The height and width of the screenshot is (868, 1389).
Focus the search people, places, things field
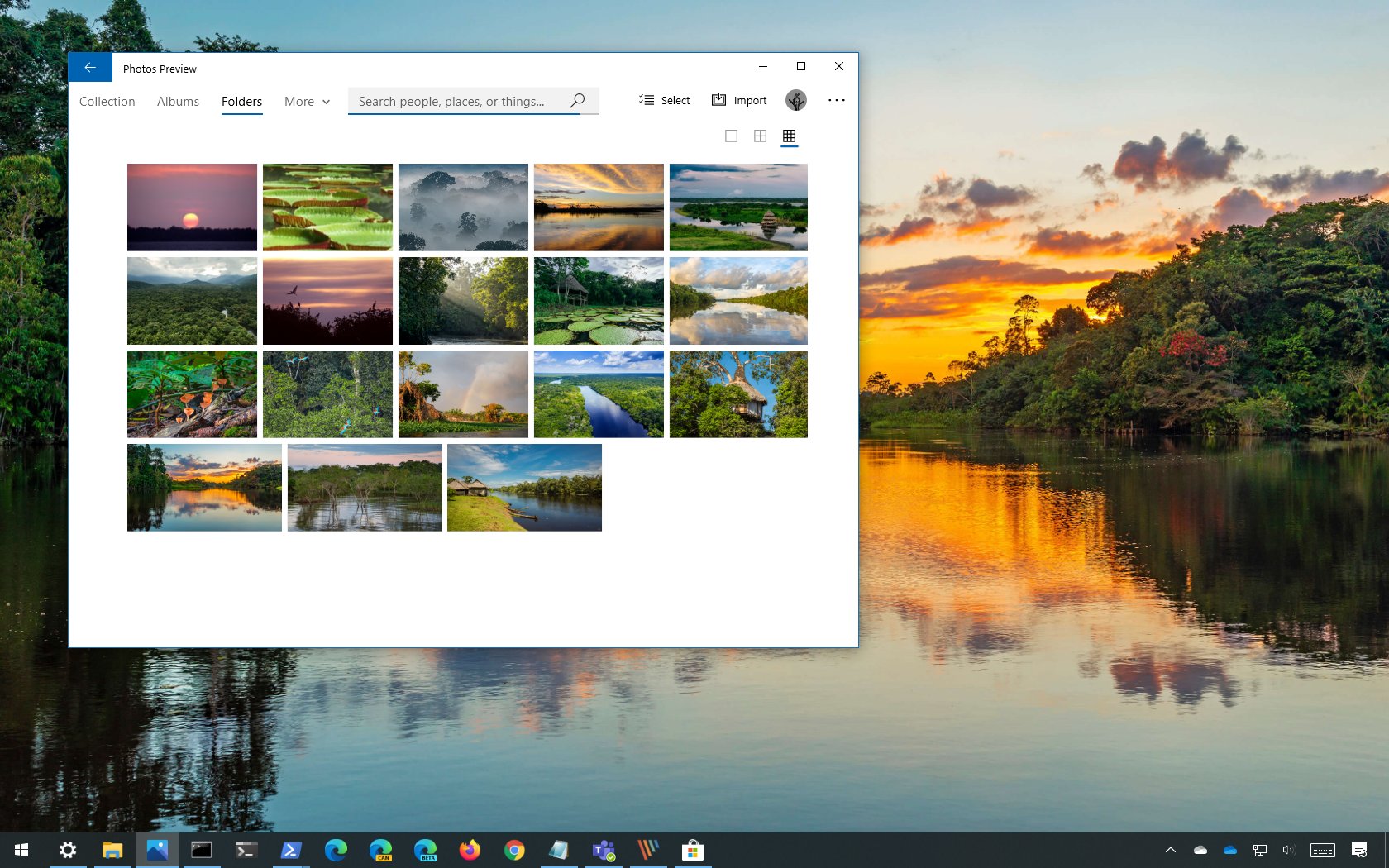point(473,101)
